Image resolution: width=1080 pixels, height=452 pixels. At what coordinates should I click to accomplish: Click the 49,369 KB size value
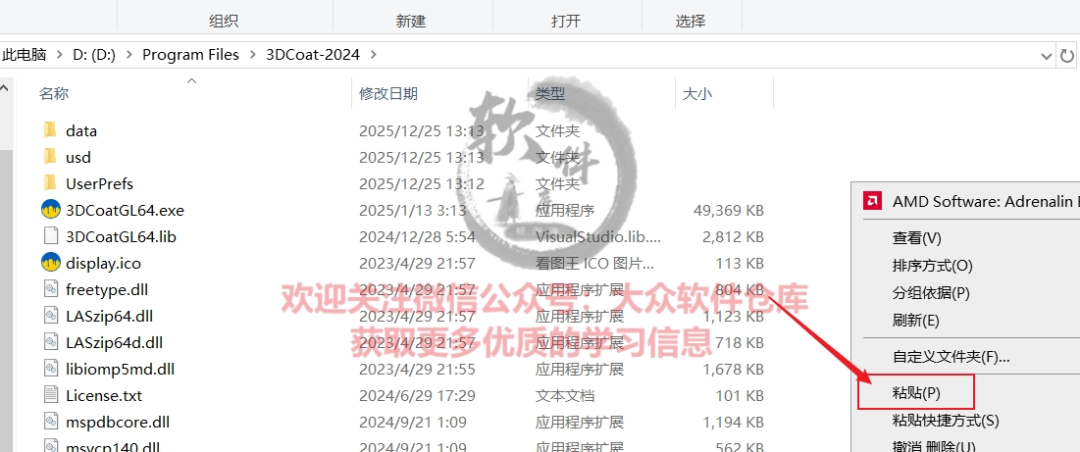[x=729, y=209]
